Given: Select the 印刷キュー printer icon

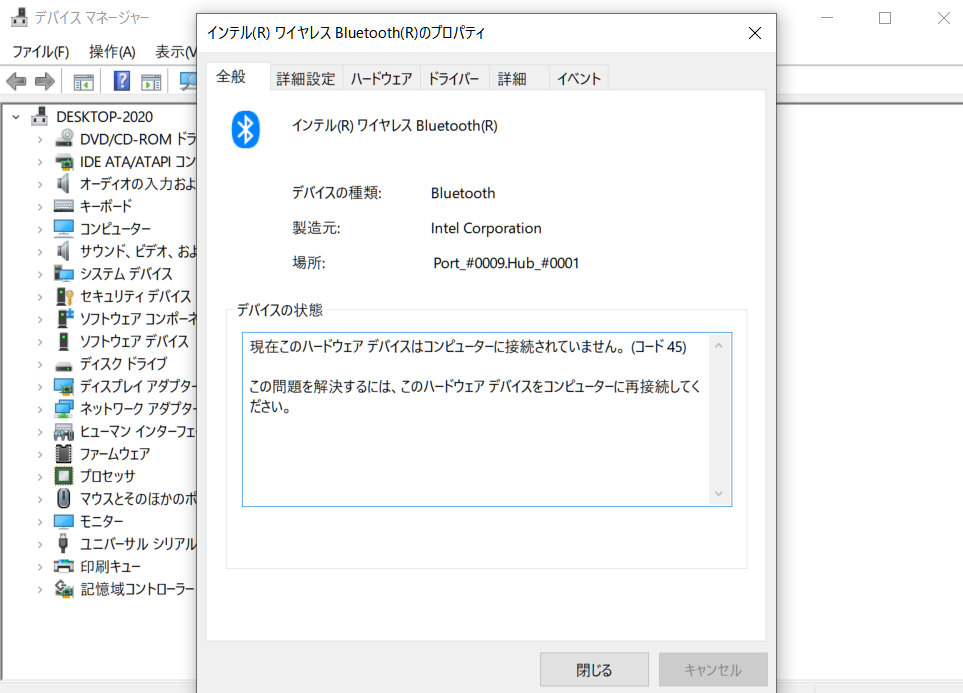Looking at the screenshot, I should coord(64,566).
